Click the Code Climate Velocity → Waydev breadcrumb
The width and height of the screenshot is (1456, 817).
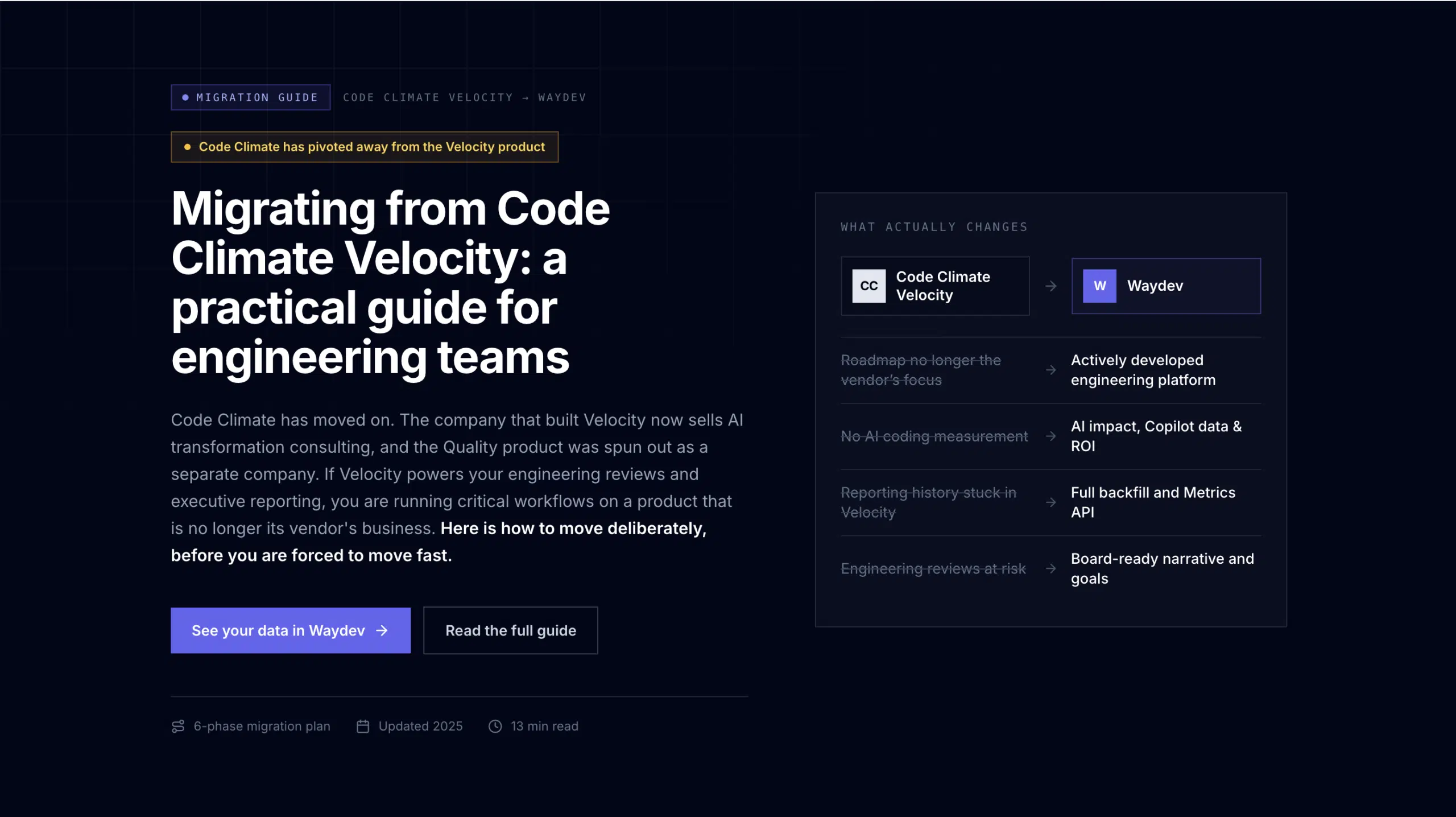[464, 97]
